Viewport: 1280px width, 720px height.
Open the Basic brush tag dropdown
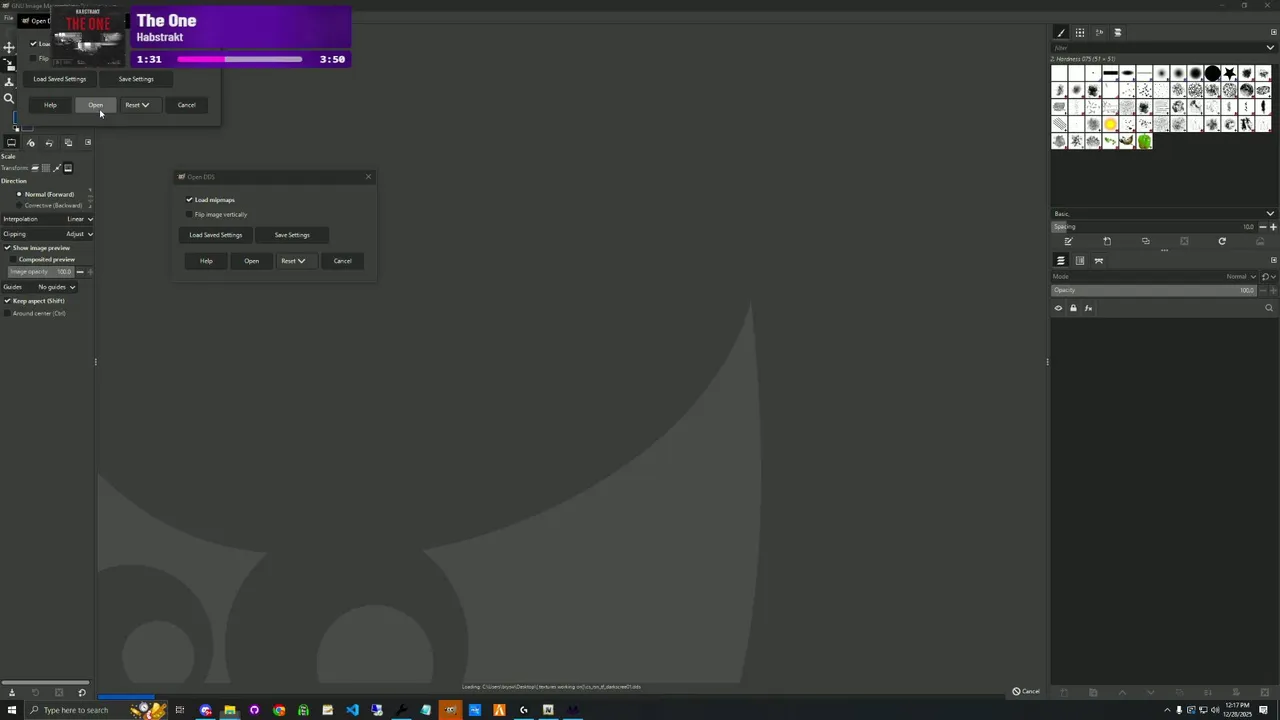pyautogui.click(x=1270, y=213)
